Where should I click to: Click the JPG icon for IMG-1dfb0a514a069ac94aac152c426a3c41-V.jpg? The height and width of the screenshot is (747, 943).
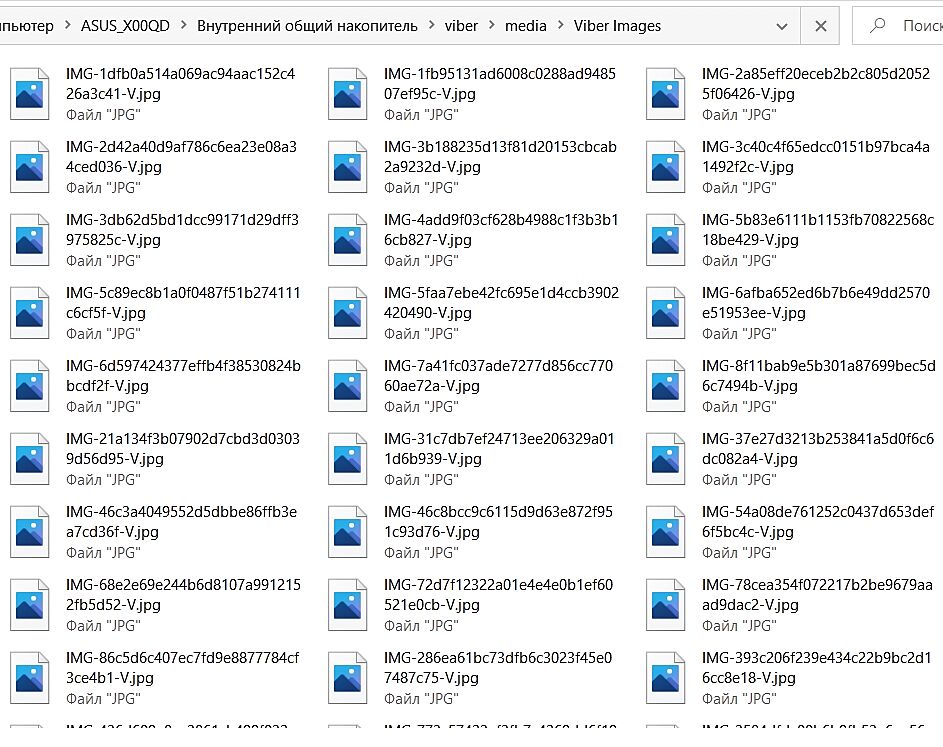click(29, 94)
